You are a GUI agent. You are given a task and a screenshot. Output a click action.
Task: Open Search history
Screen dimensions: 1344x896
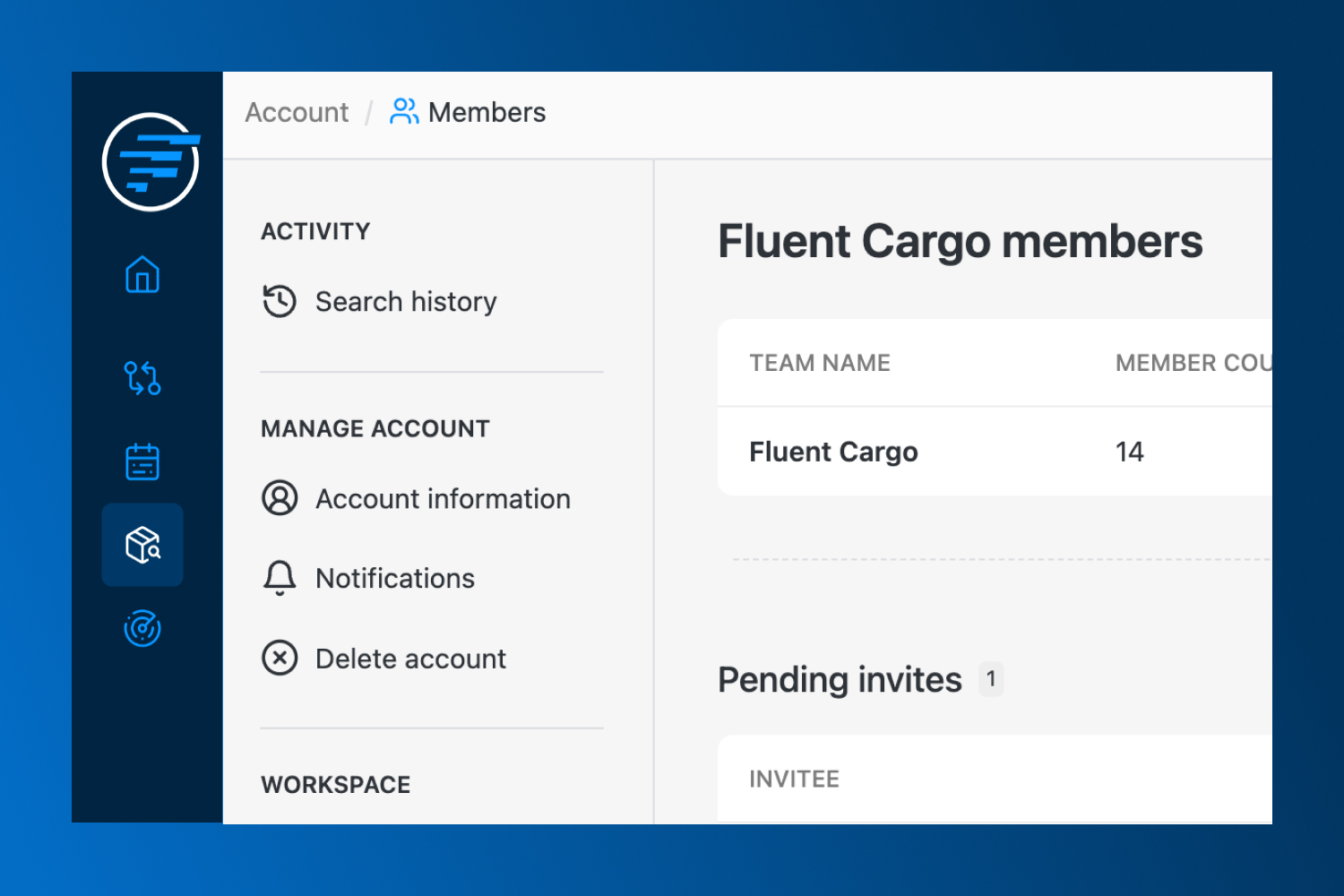[x=406, y=302]
